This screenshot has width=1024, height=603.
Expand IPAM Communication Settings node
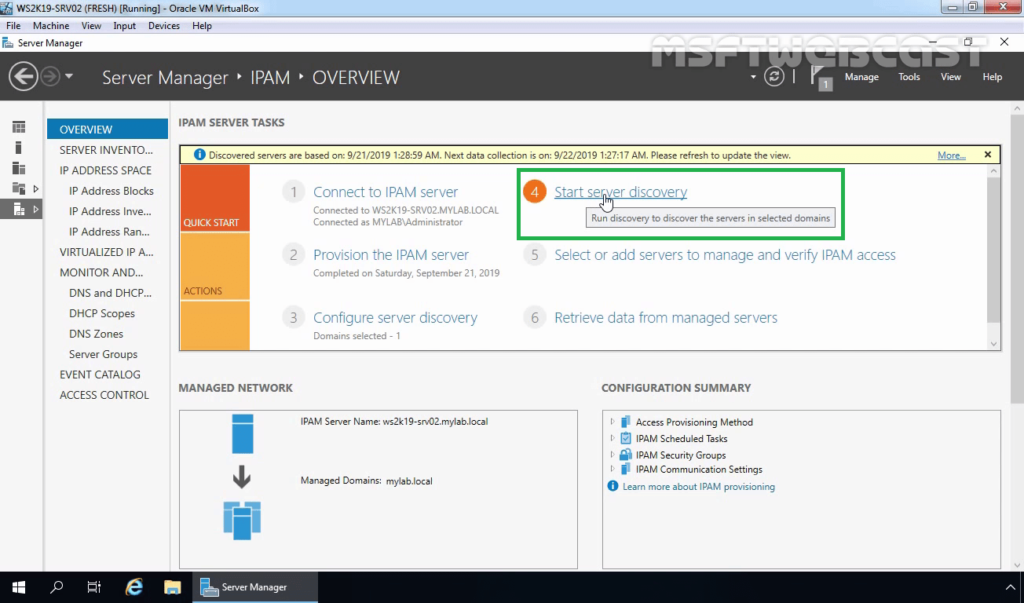(612, 469)
